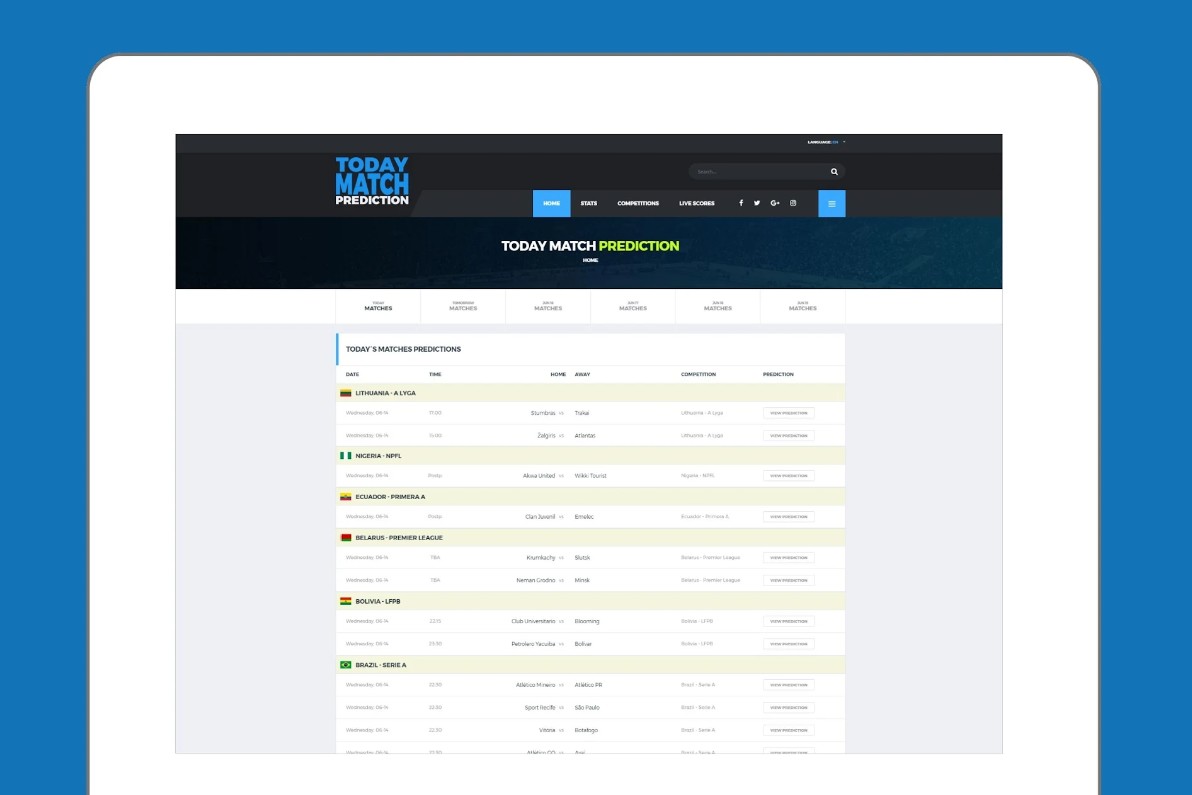
Task: Click the Neman Grodno team name
Action: click(536, 581)
